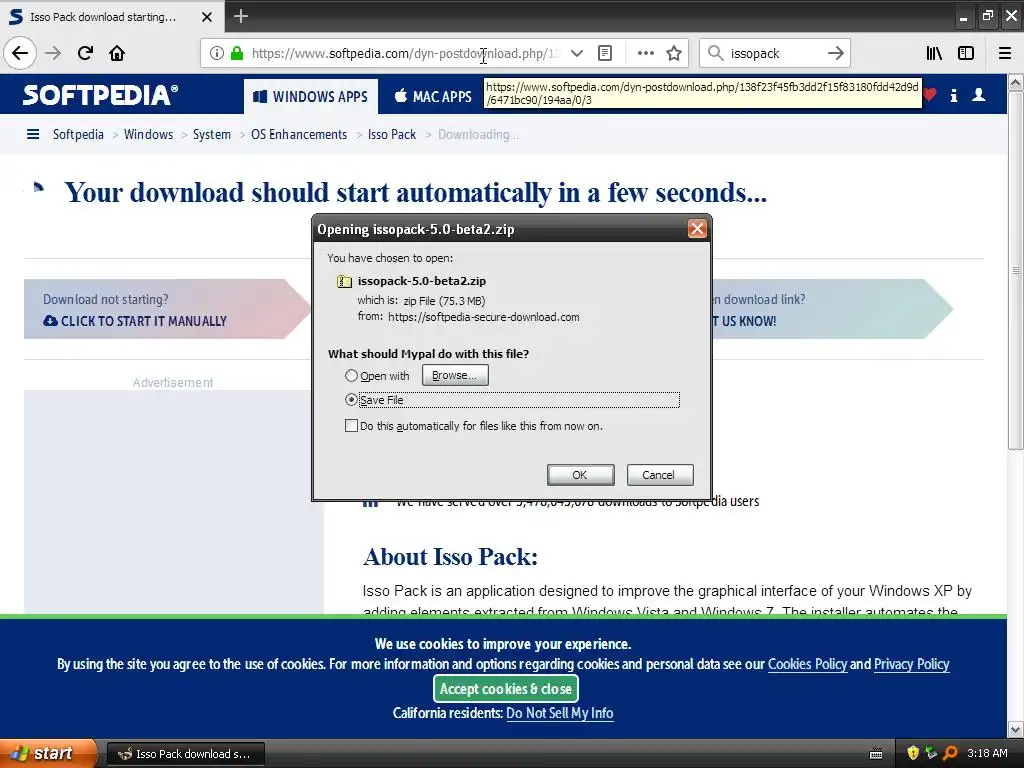This screenshot has height=768, width=1024.
Task: Click the vertical scrollbar thumb
Action: pos(1016,270)
